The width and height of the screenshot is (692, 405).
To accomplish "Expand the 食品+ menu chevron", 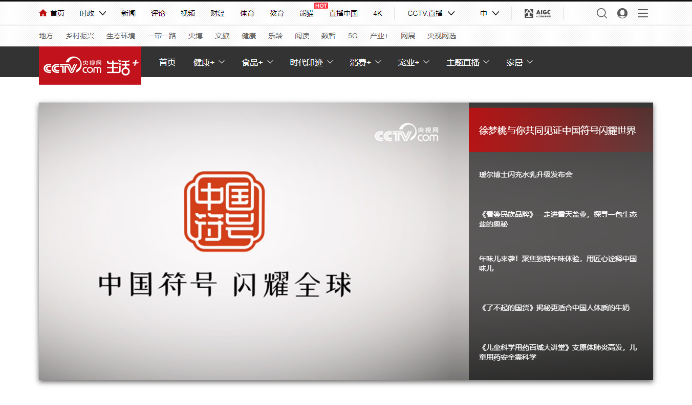I will 270,62.
